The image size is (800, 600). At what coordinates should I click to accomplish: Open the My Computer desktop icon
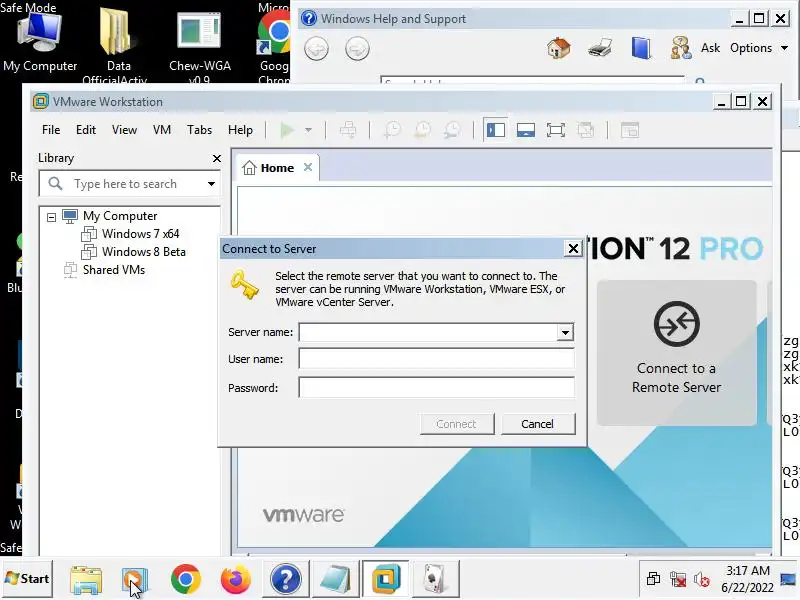pyautogui.click(x=40, y=41)
